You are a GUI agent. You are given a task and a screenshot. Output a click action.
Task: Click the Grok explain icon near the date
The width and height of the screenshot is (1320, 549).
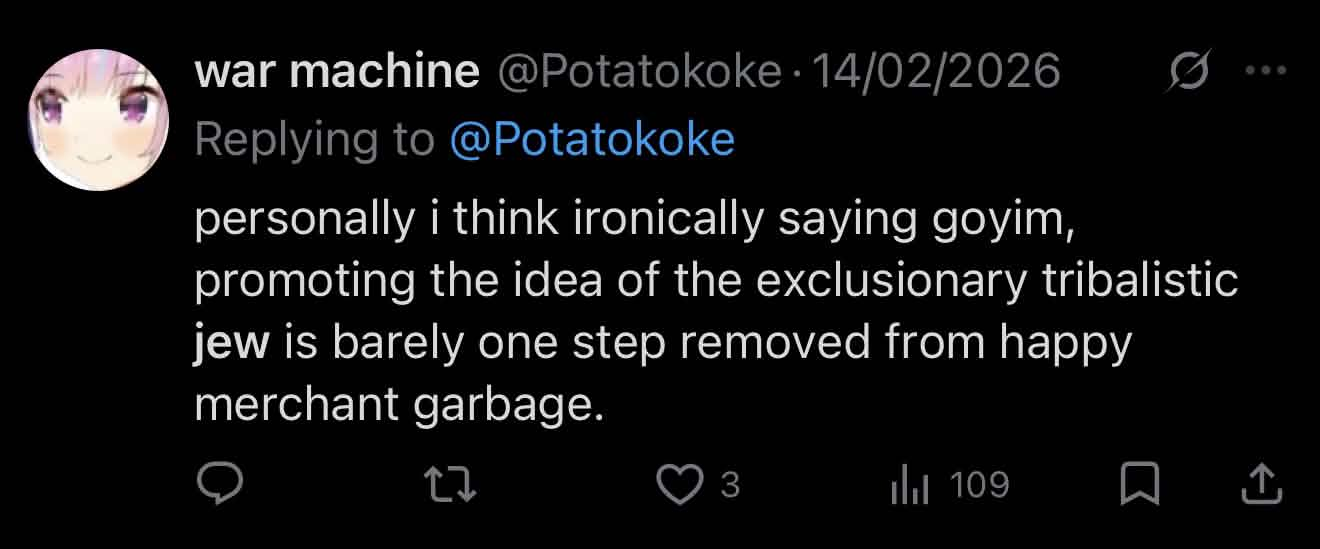pyautogui.click(x=1189, y=72)
